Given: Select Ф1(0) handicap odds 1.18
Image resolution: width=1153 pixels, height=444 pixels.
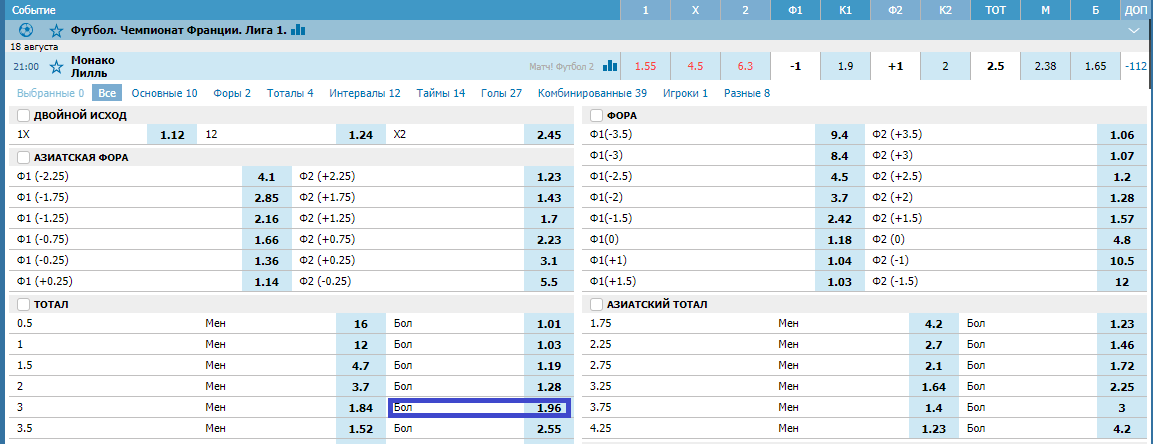Looking at the screenshot, I should [x=840, y=240].
